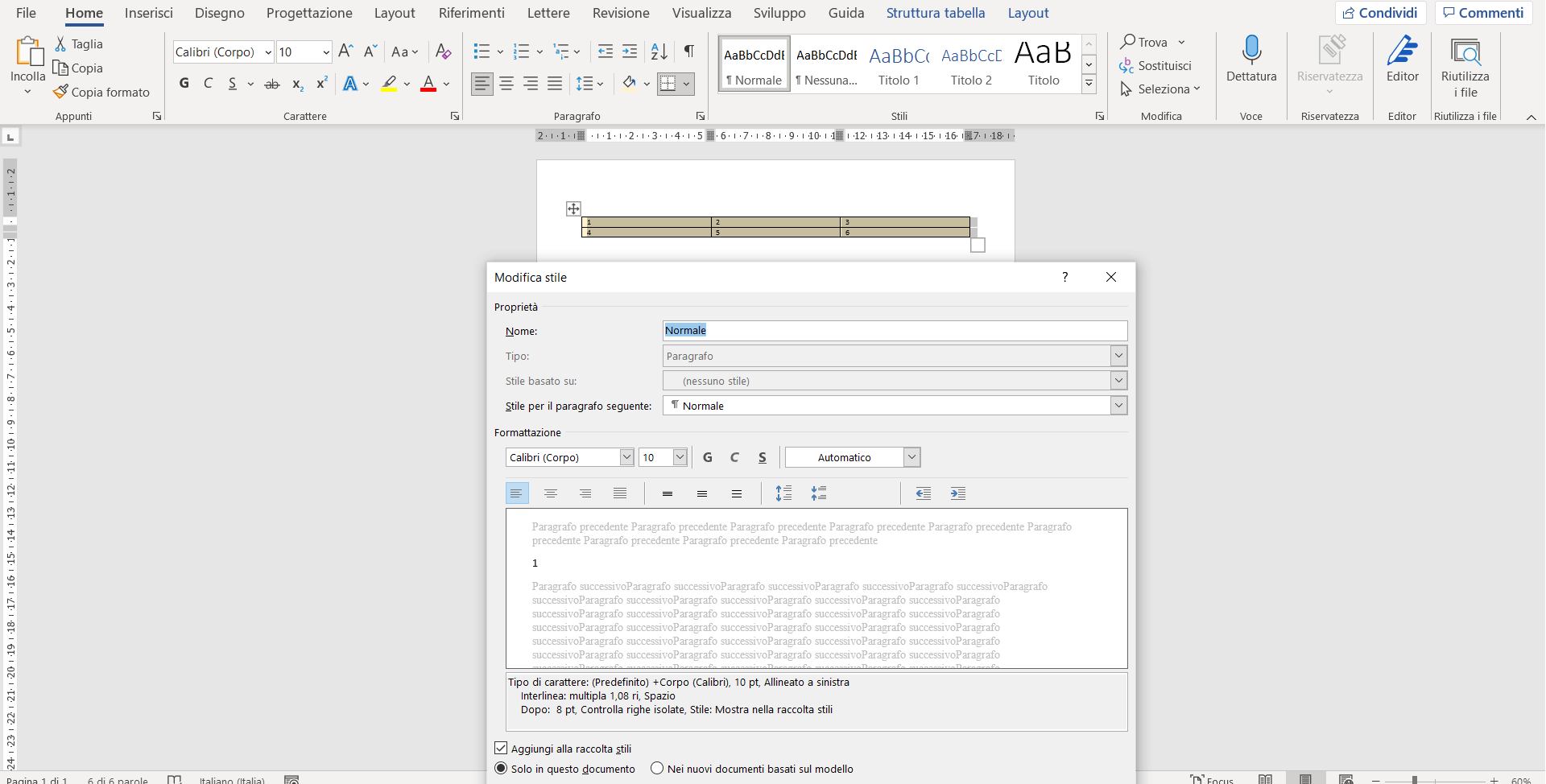1546x784 pixels.
Task: Click the Condividi button
Action: [x=1381, y=13]
